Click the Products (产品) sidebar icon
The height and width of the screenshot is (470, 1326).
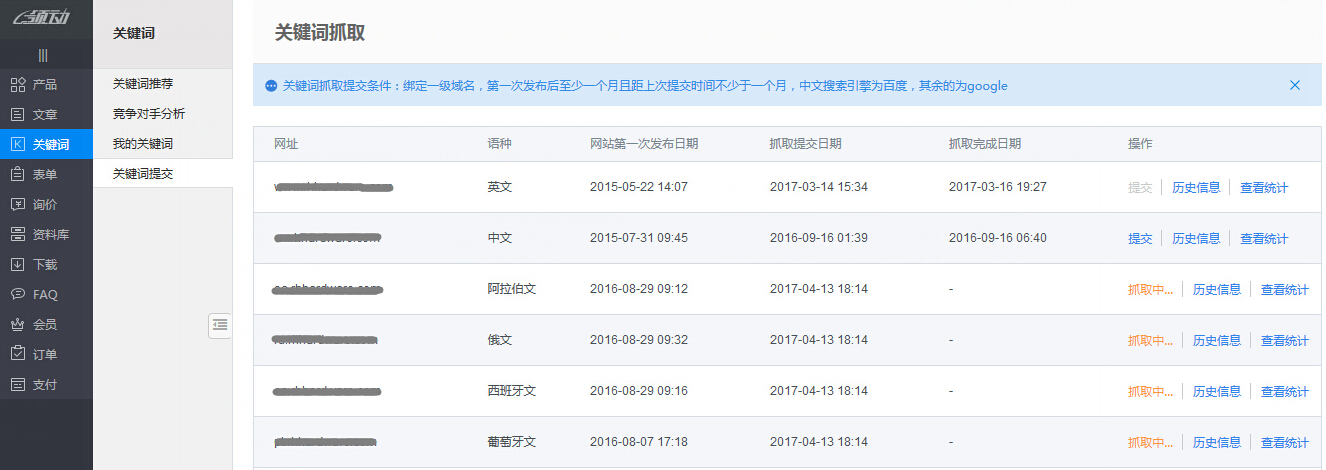coord(18,85)
